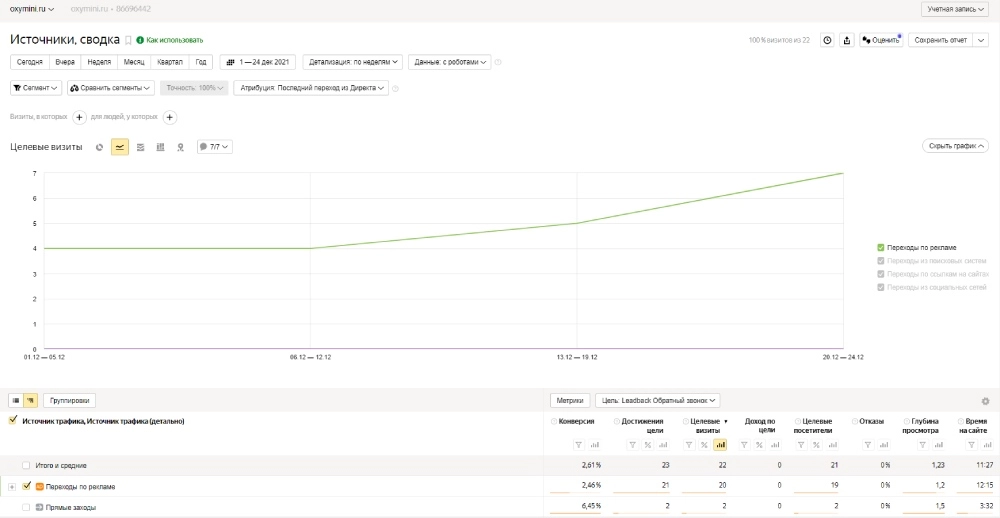Viewport: 1000px width, 518px height.
Task: Filter by Время на сайте column
Action: click(x=971, y=445)
